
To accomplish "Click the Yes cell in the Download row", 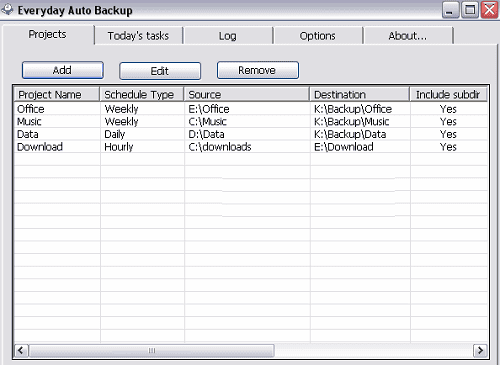I will (x=448, y=147).
